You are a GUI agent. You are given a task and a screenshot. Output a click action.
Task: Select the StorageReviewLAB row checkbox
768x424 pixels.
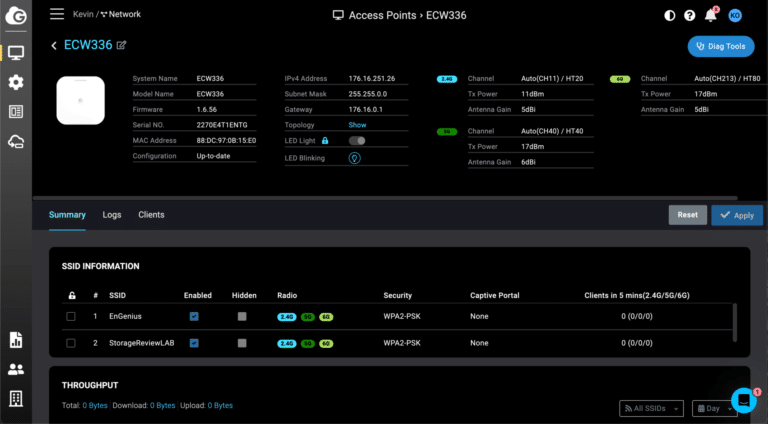tap(71, 343)
